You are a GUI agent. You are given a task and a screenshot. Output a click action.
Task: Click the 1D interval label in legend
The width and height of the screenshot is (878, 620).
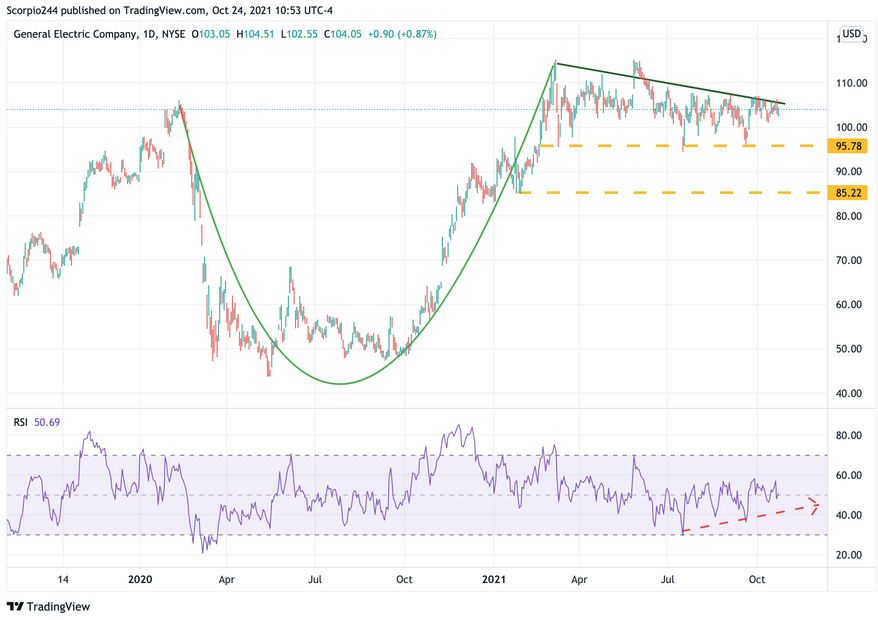click(x=150, y=34)
